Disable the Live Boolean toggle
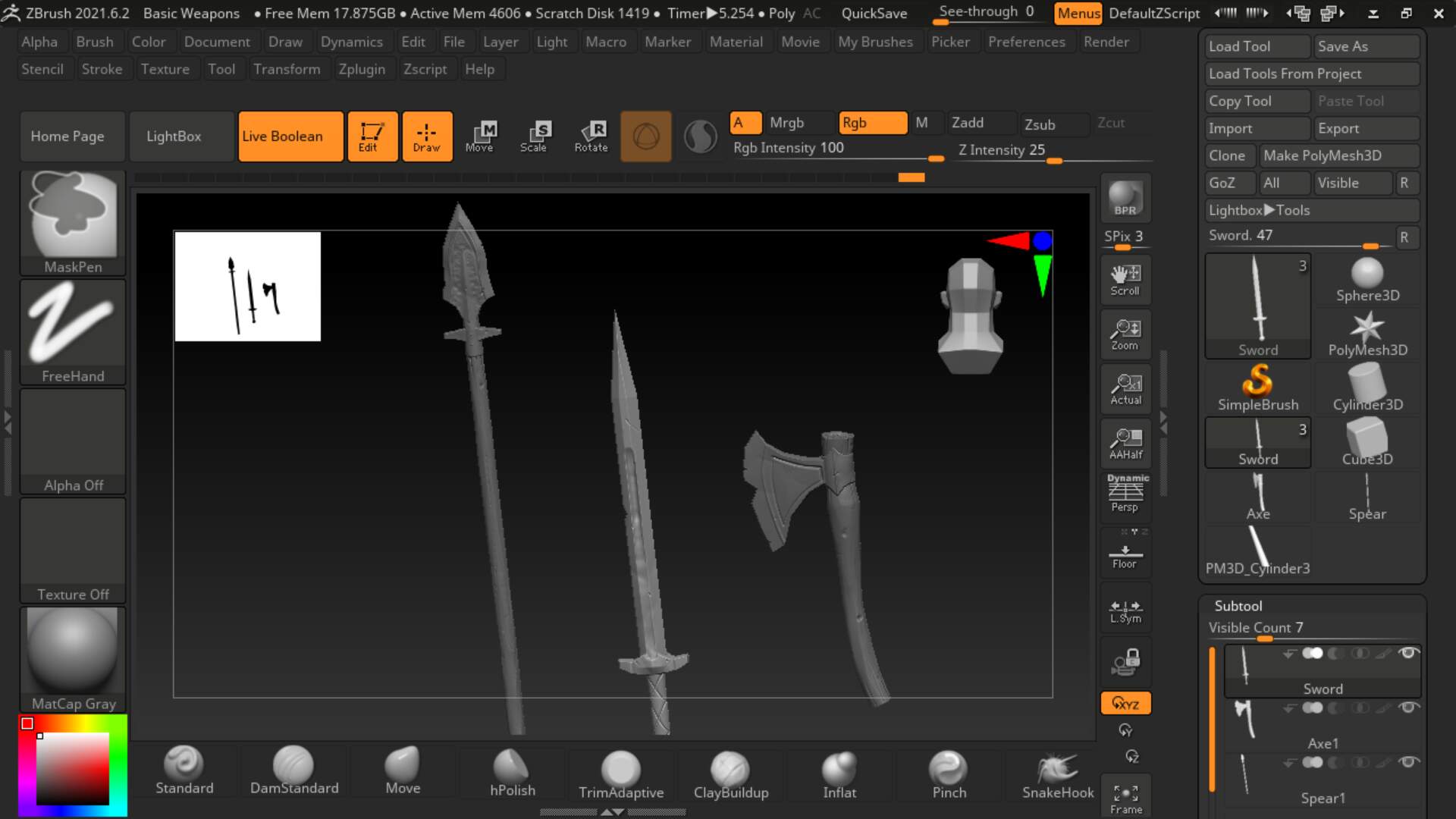The width and height of the screenshot is (1456, 819). tap(290, 136)
